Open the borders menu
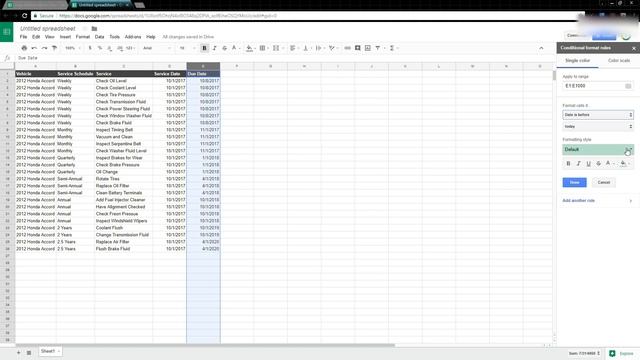 [x=263, y=48]
